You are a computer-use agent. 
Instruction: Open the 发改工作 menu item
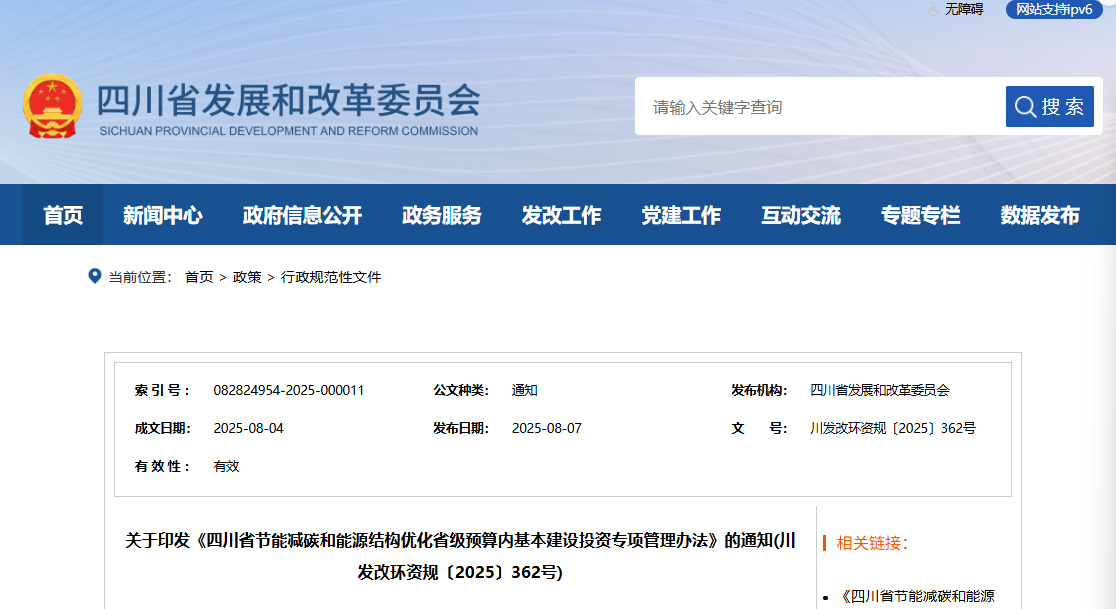coord(561,215)
